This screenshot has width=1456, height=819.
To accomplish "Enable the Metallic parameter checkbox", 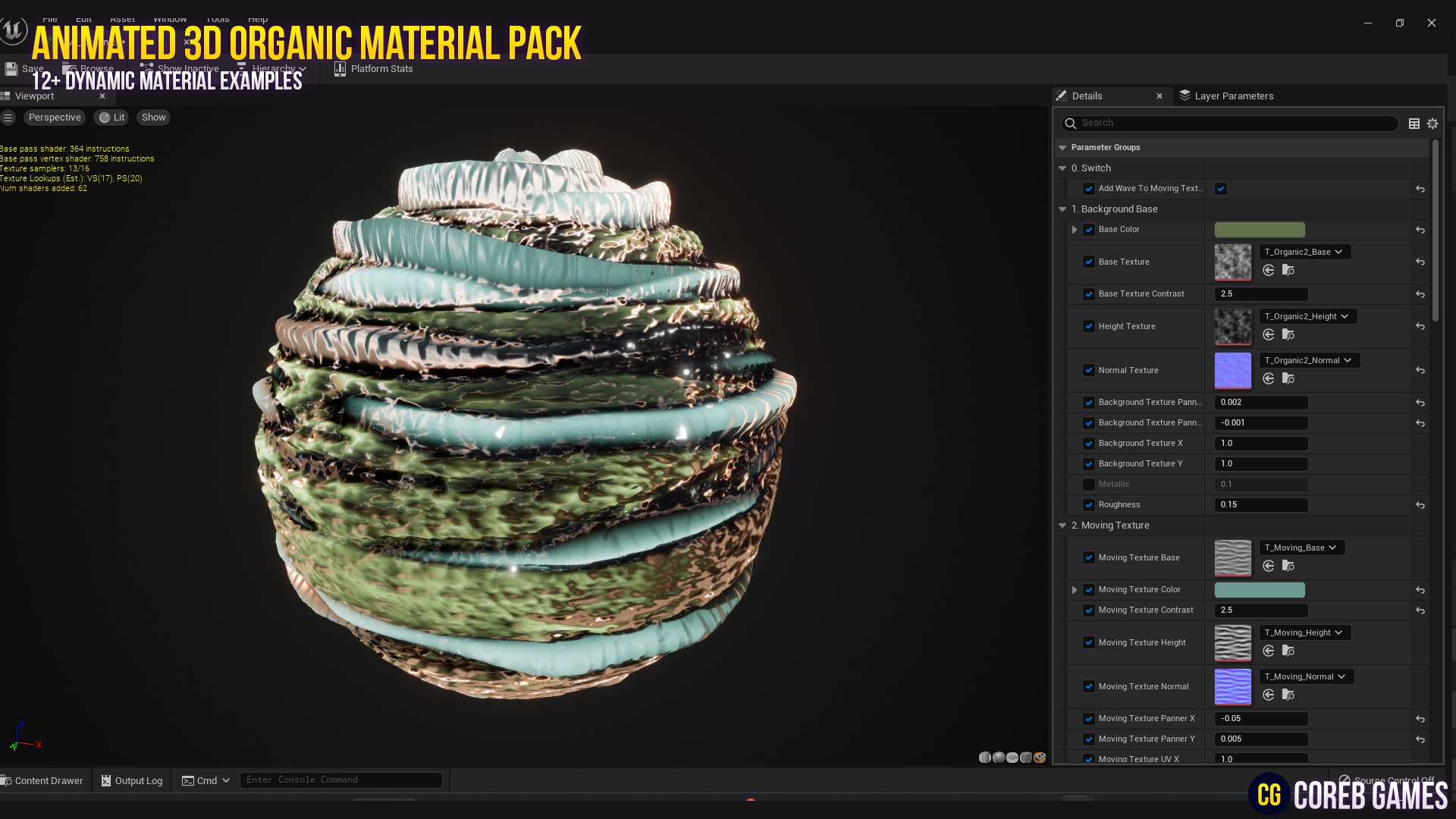I will point(1089,484).
